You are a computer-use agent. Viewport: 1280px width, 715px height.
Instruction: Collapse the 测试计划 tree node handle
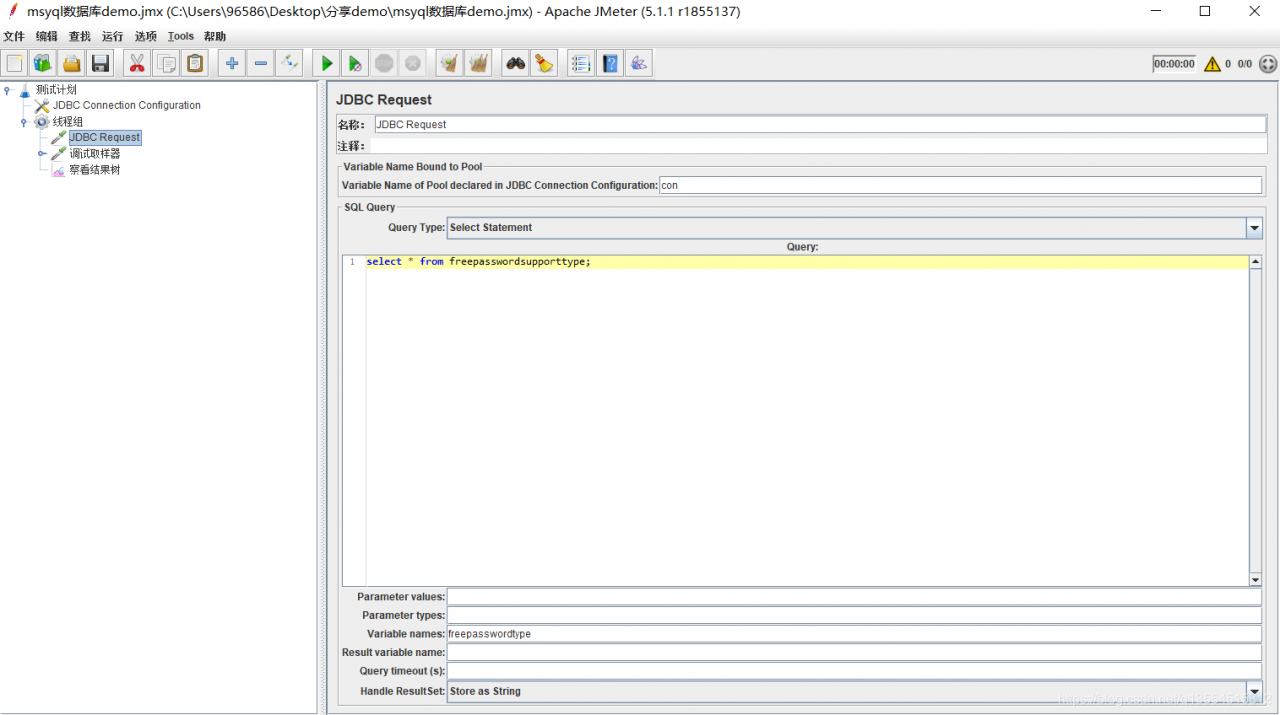pyautogui.click(x=7, y=90)
